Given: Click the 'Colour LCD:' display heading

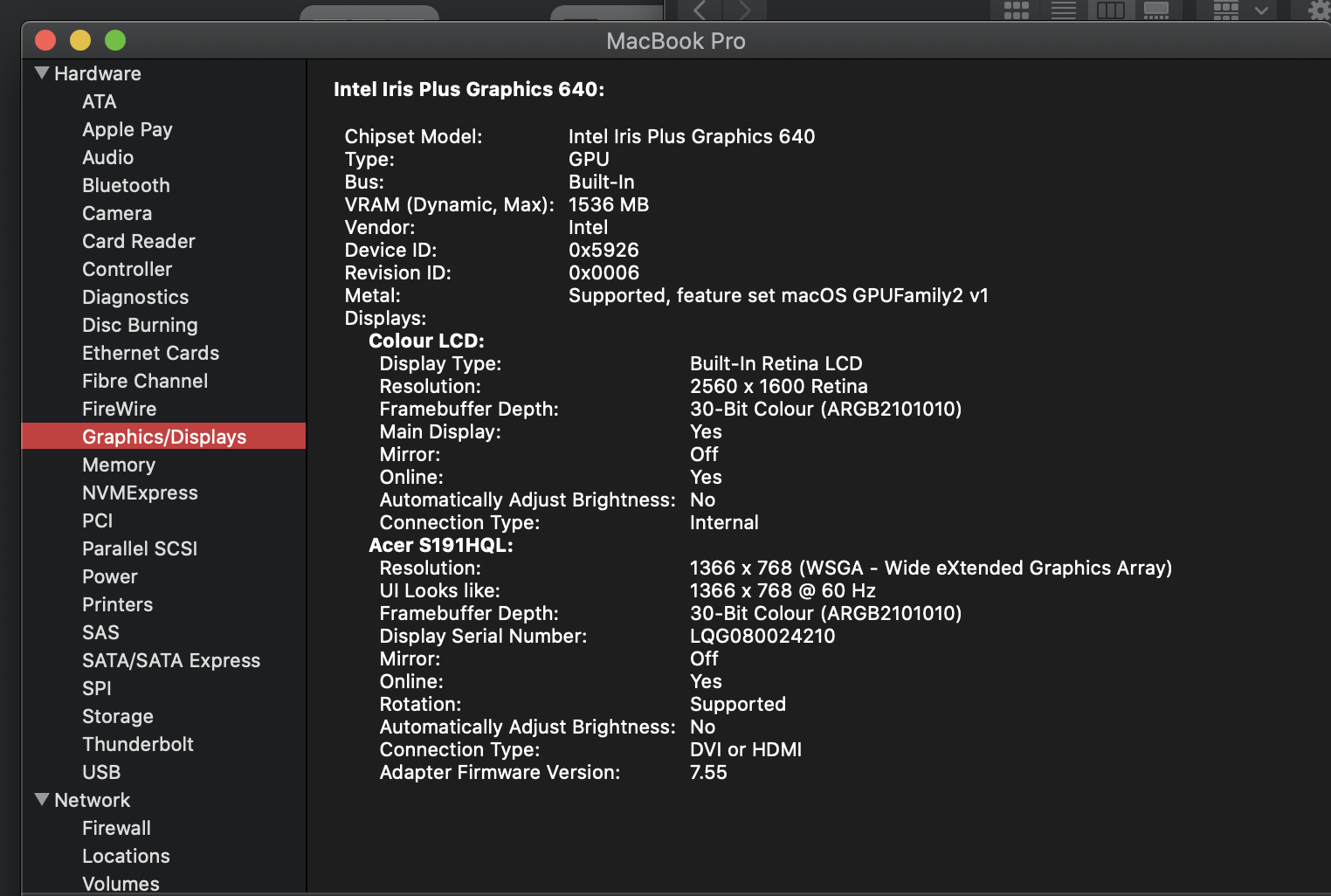Looking at the screenshot, I should click(426, 341).
